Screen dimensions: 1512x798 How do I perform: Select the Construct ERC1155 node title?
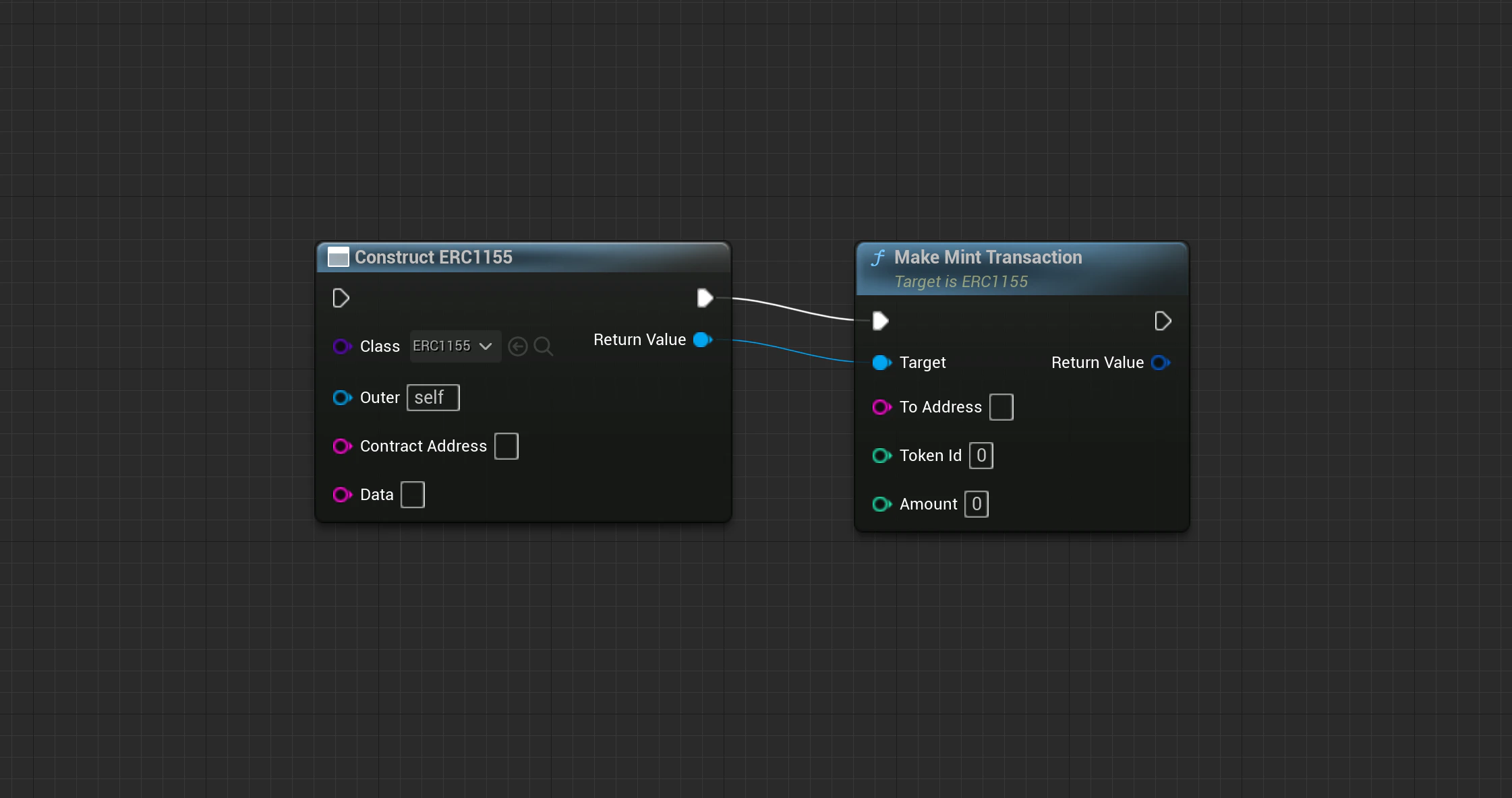433,257
